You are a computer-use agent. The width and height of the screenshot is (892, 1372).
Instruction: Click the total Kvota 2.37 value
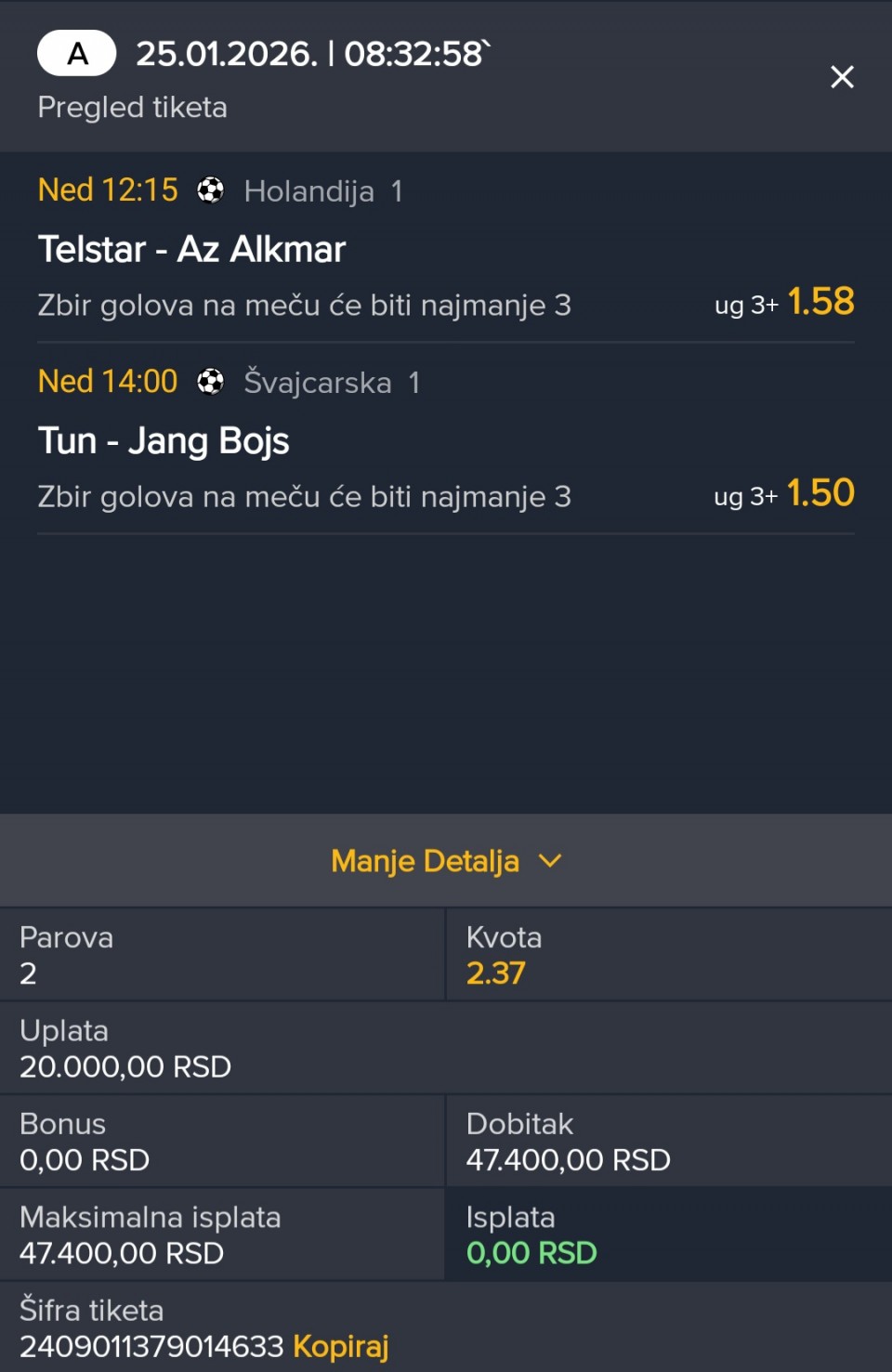[x=496, y=973]
